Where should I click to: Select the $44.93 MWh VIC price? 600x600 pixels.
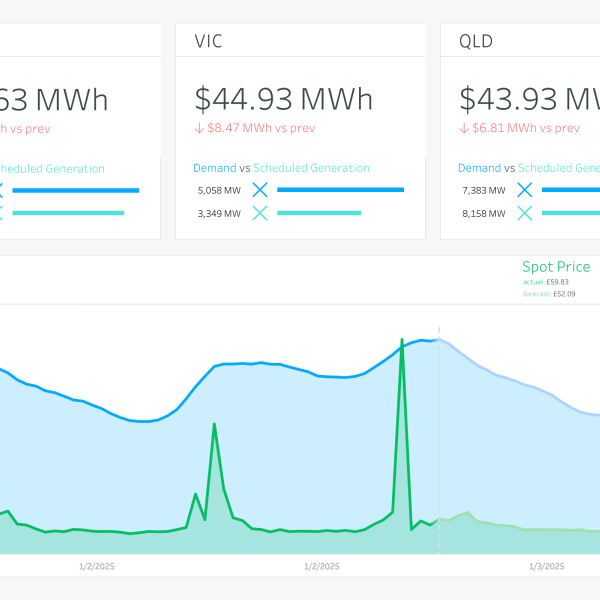click(x=284, y=99)
